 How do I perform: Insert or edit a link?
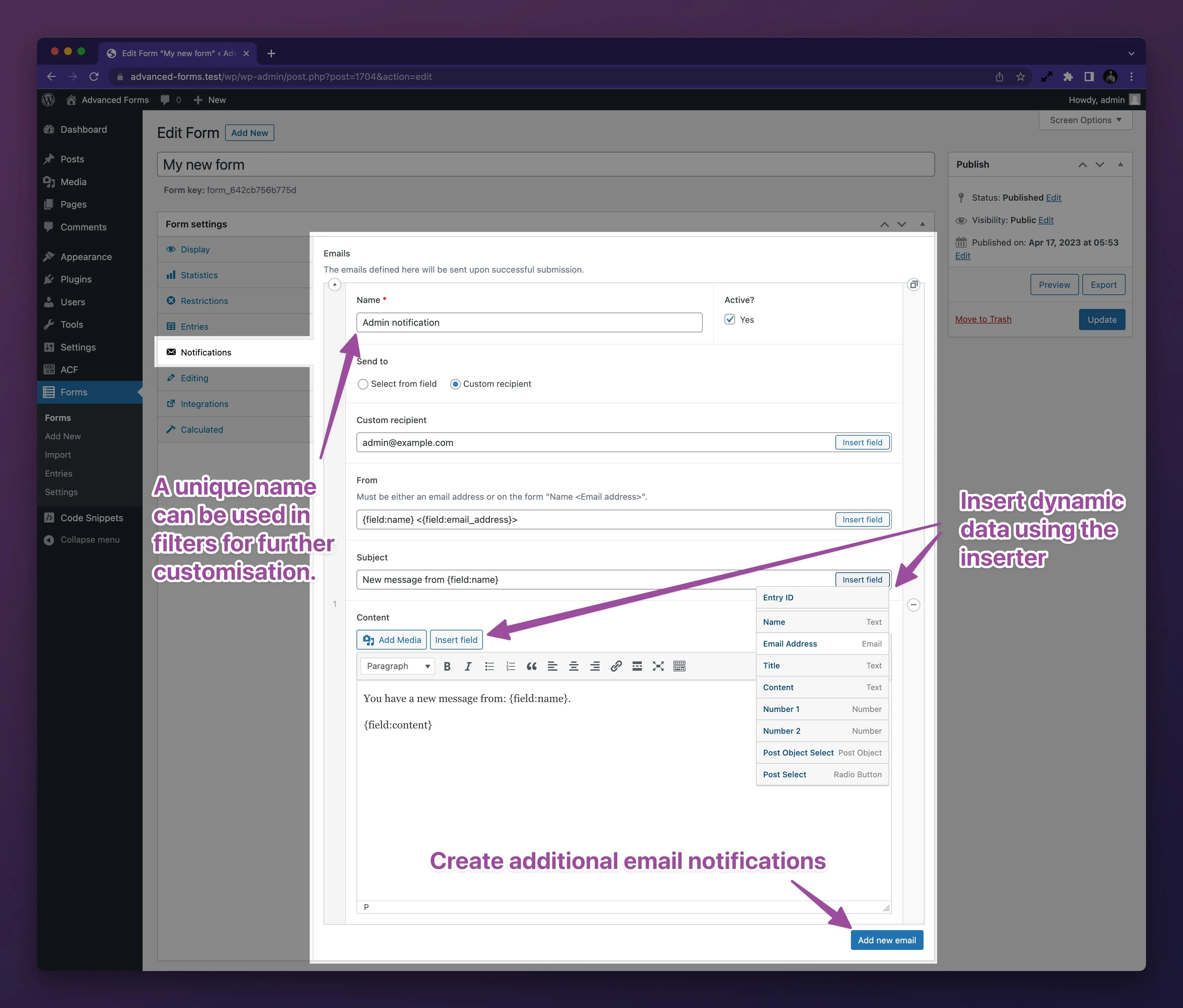[x=616, y=666]
